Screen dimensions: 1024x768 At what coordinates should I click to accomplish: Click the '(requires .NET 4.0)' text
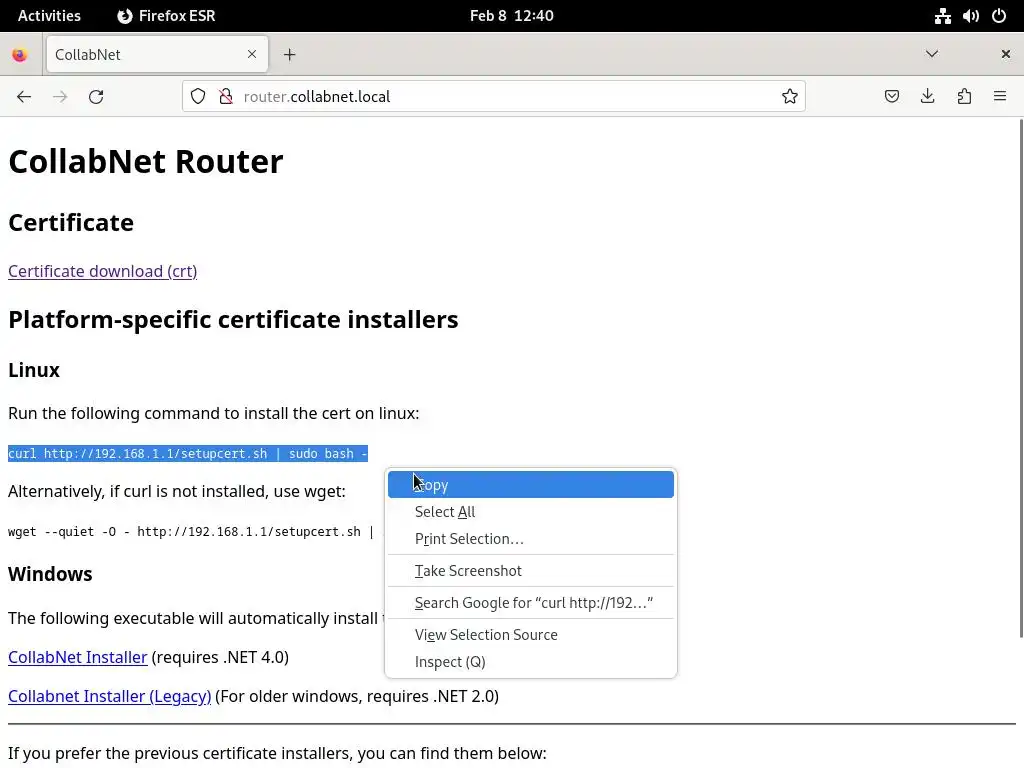220,657
